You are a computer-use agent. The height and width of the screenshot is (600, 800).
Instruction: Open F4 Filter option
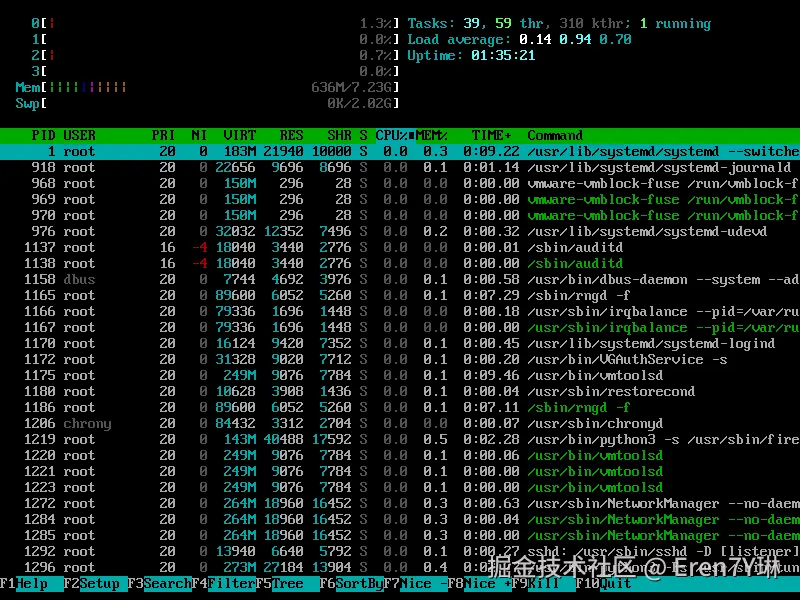point(223,583)
